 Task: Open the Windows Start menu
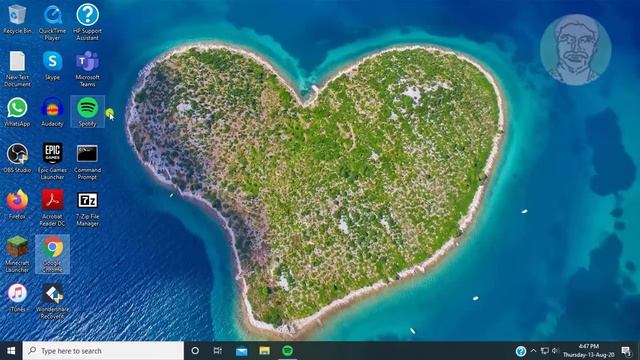pos(11,351)
